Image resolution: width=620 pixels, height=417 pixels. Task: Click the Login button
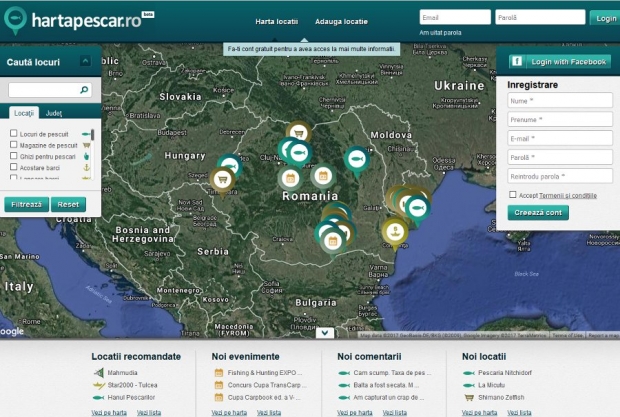(605, 18)
